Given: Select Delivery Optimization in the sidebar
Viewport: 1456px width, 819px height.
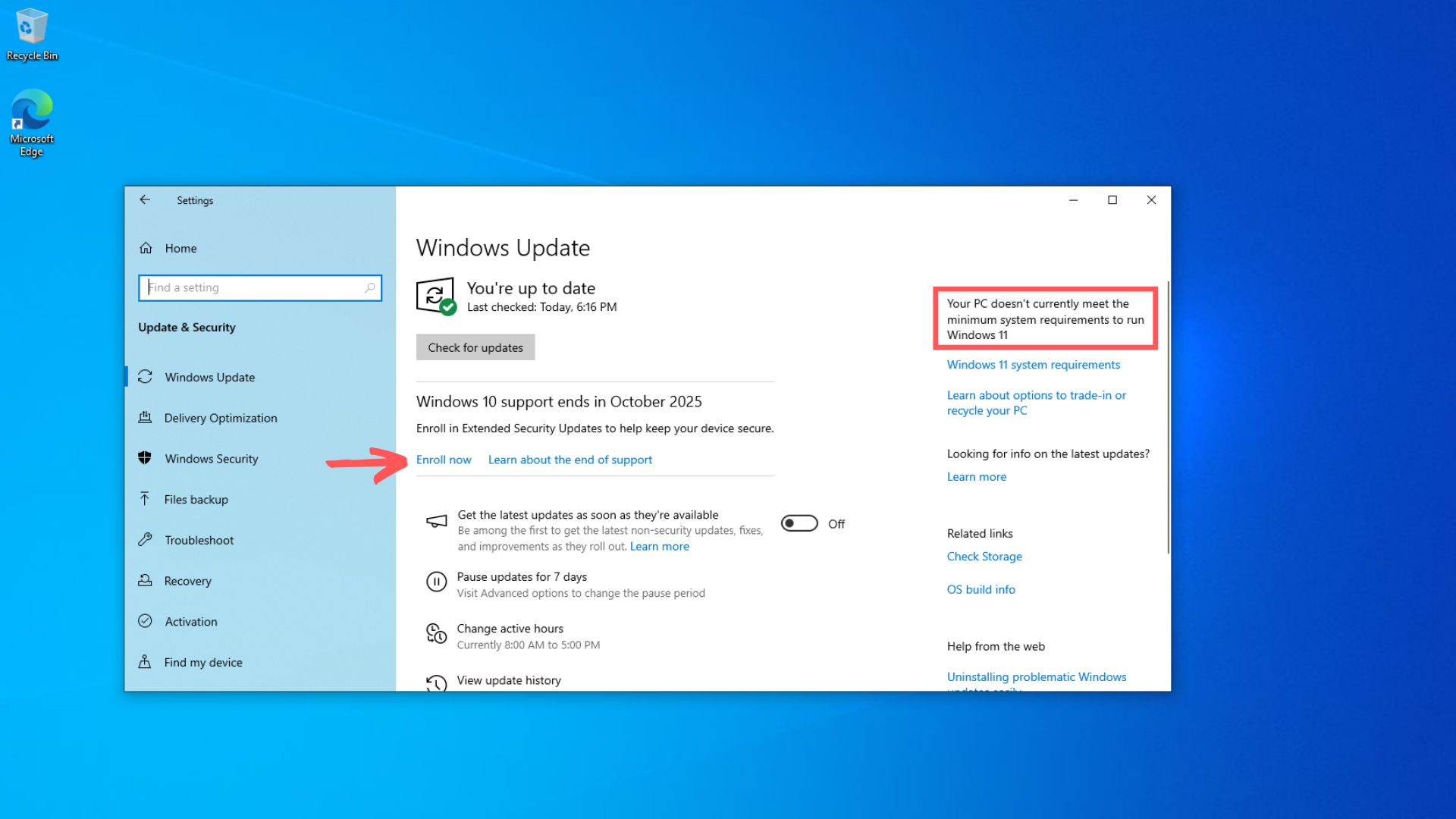Looking at the screenshot, I should pos(220,418).
